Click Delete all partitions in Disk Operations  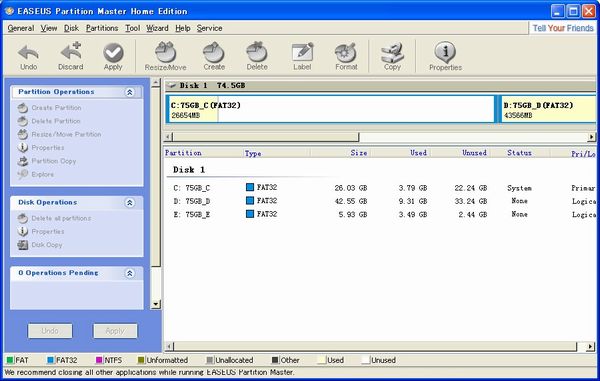coord(54,218)
